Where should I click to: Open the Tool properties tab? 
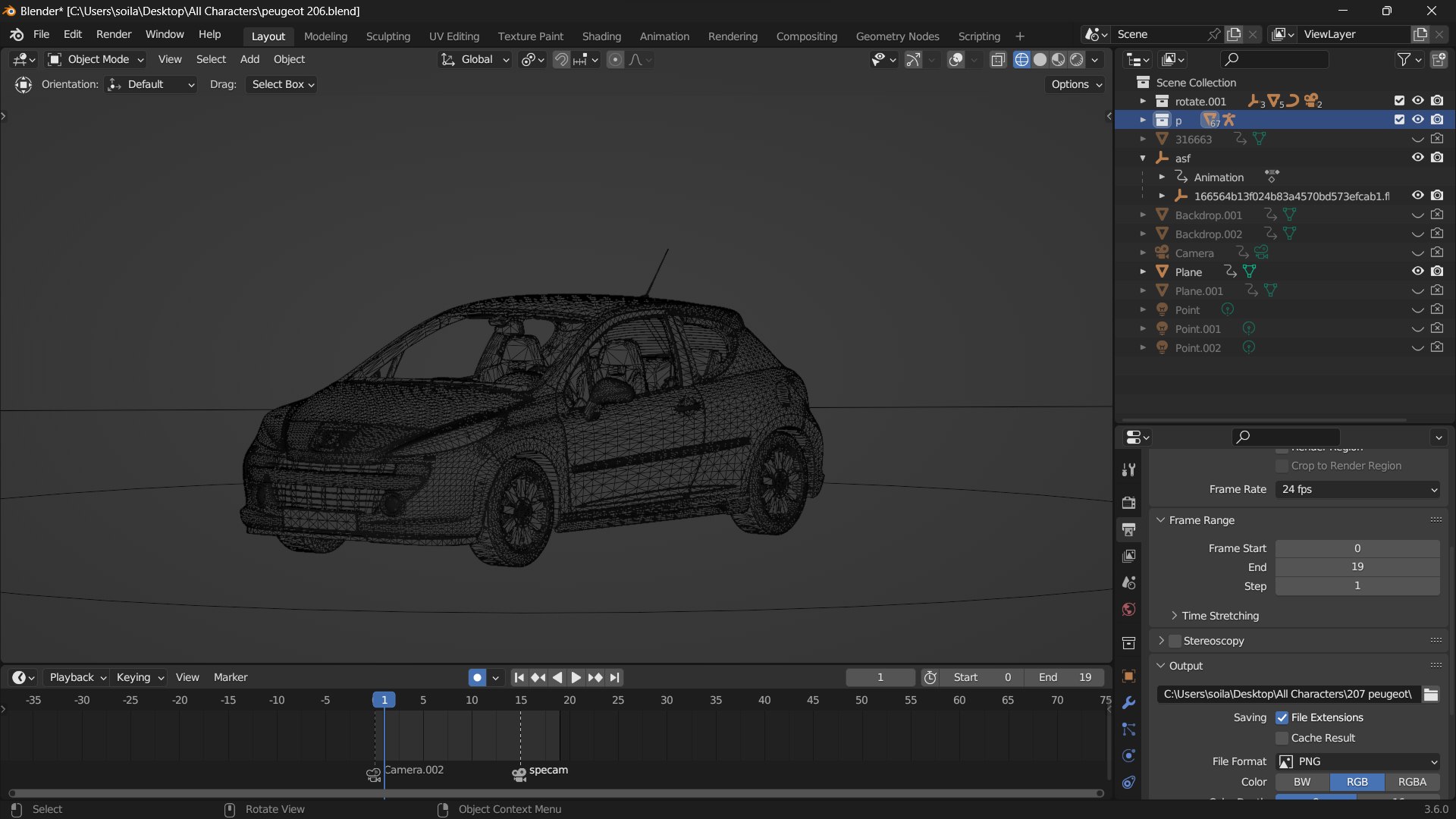point(1128,470)
